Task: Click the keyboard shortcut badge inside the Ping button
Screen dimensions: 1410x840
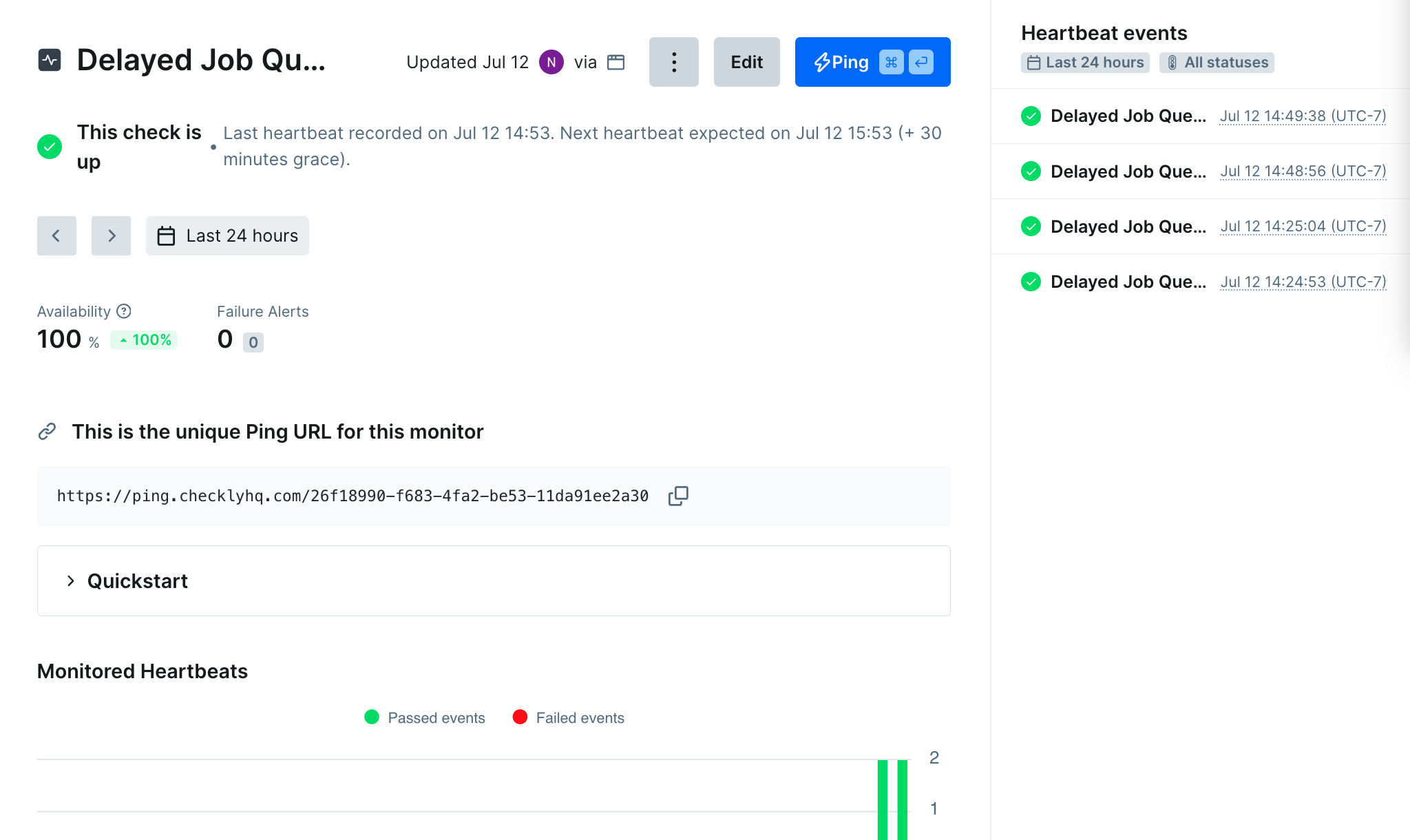Action: point(892,62)
